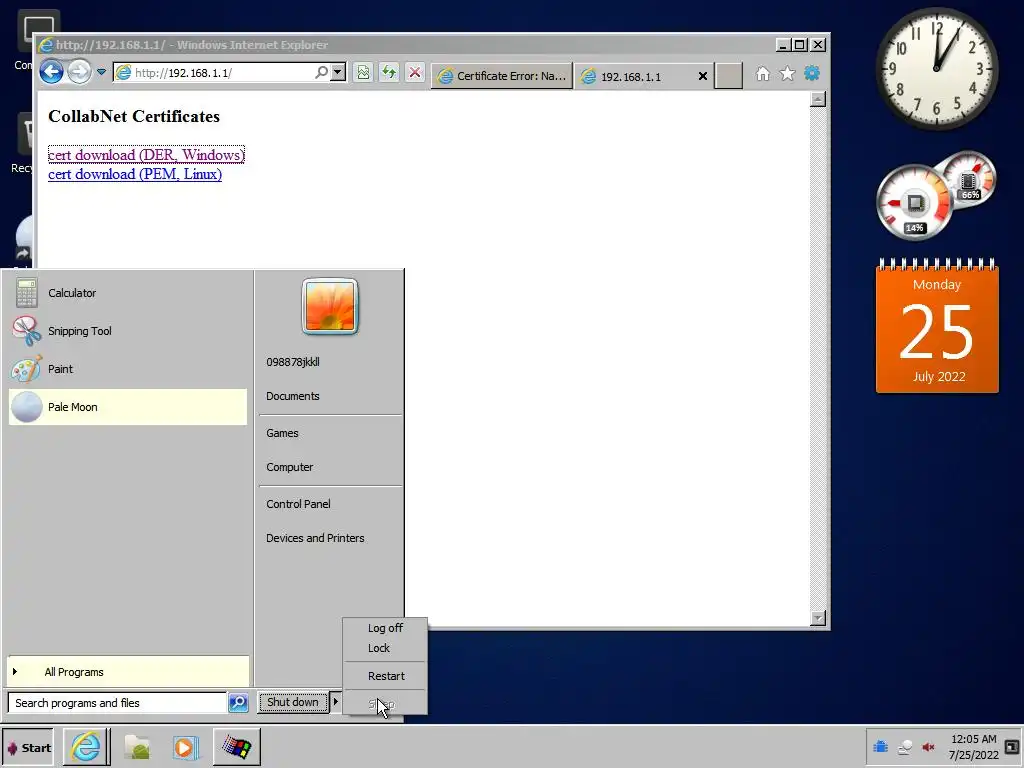Image resolution: width=1024 pixels, height=768 pixels.
Task: Click the muted volume tray icon
Action: click(928, 746)
